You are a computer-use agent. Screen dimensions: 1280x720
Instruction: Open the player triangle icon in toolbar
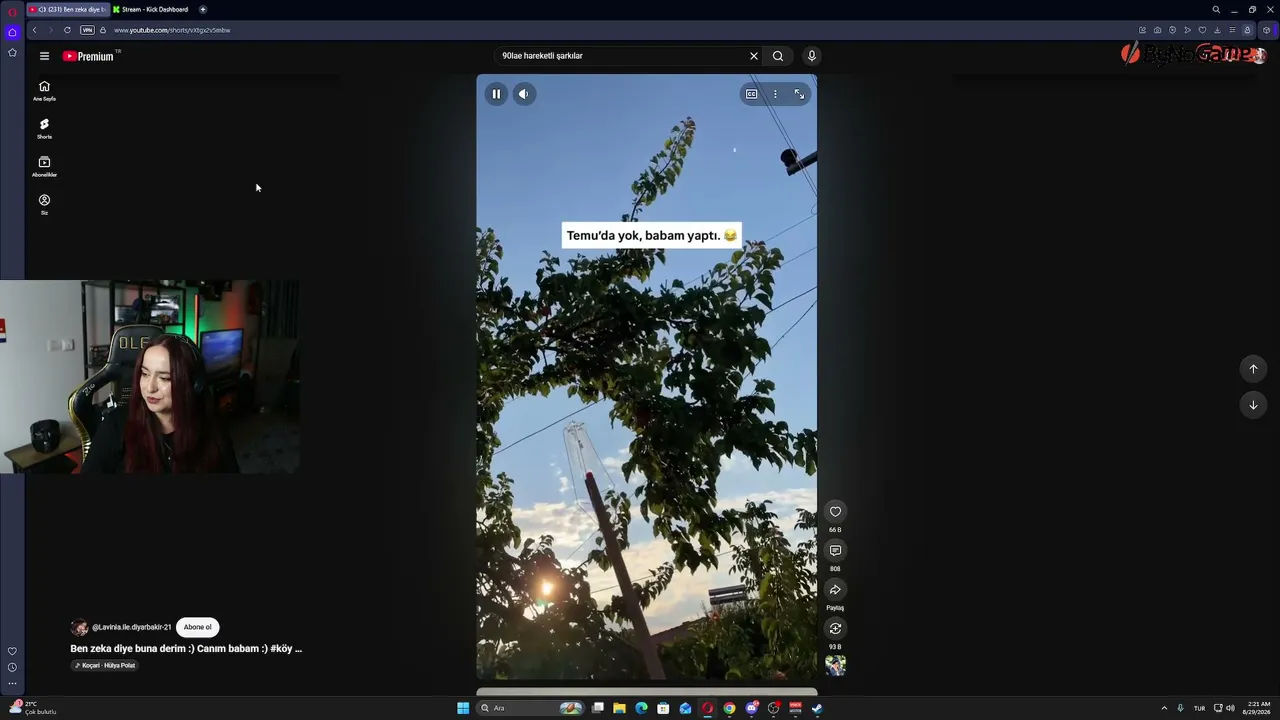(x=1187, y=30)
